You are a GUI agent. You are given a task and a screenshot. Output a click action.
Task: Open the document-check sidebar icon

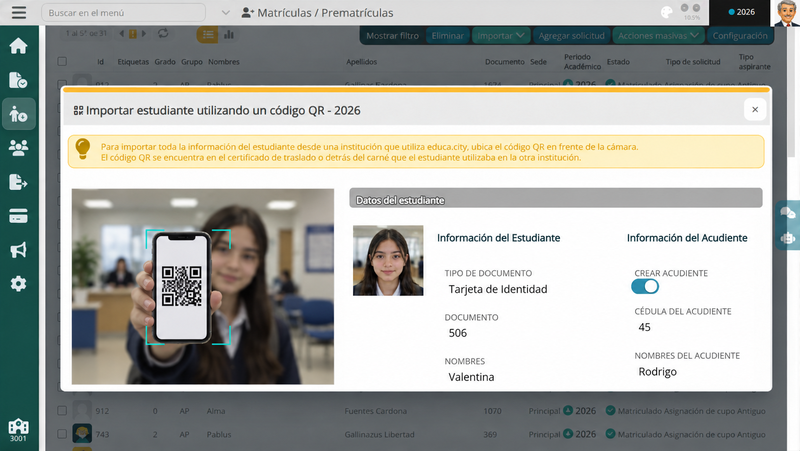pyautogui.click(x=18, y=80)
